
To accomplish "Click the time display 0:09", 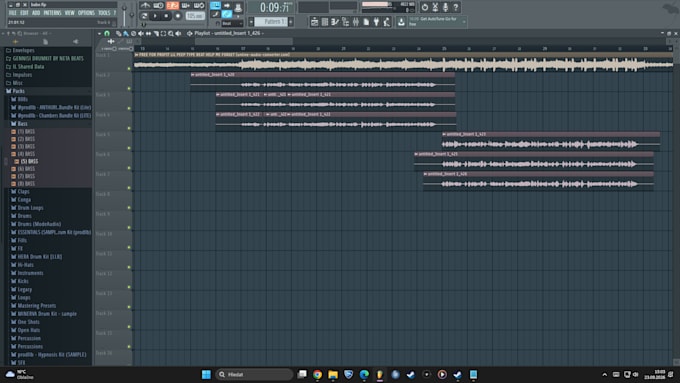I will pyautogui.click(x=275, y=7).
